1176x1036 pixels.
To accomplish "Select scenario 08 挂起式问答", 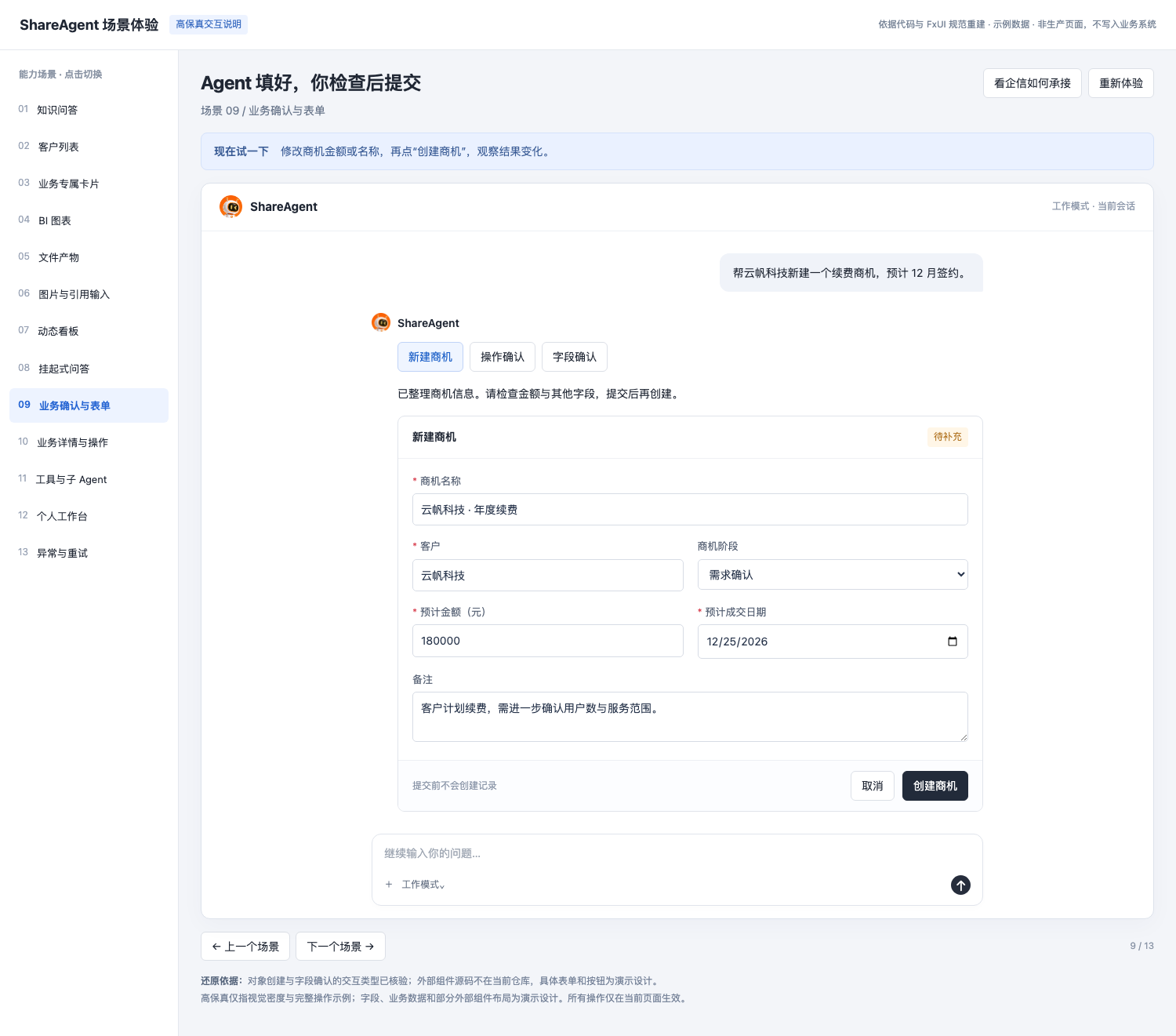I will pos(89,369).
